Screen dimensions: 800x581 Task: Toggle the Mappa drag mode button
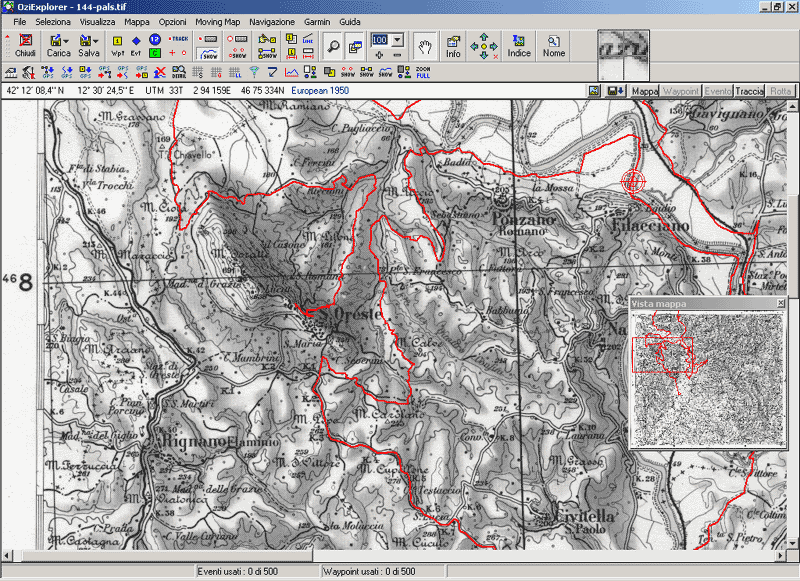pyautogui.click(x=645, y=91)
